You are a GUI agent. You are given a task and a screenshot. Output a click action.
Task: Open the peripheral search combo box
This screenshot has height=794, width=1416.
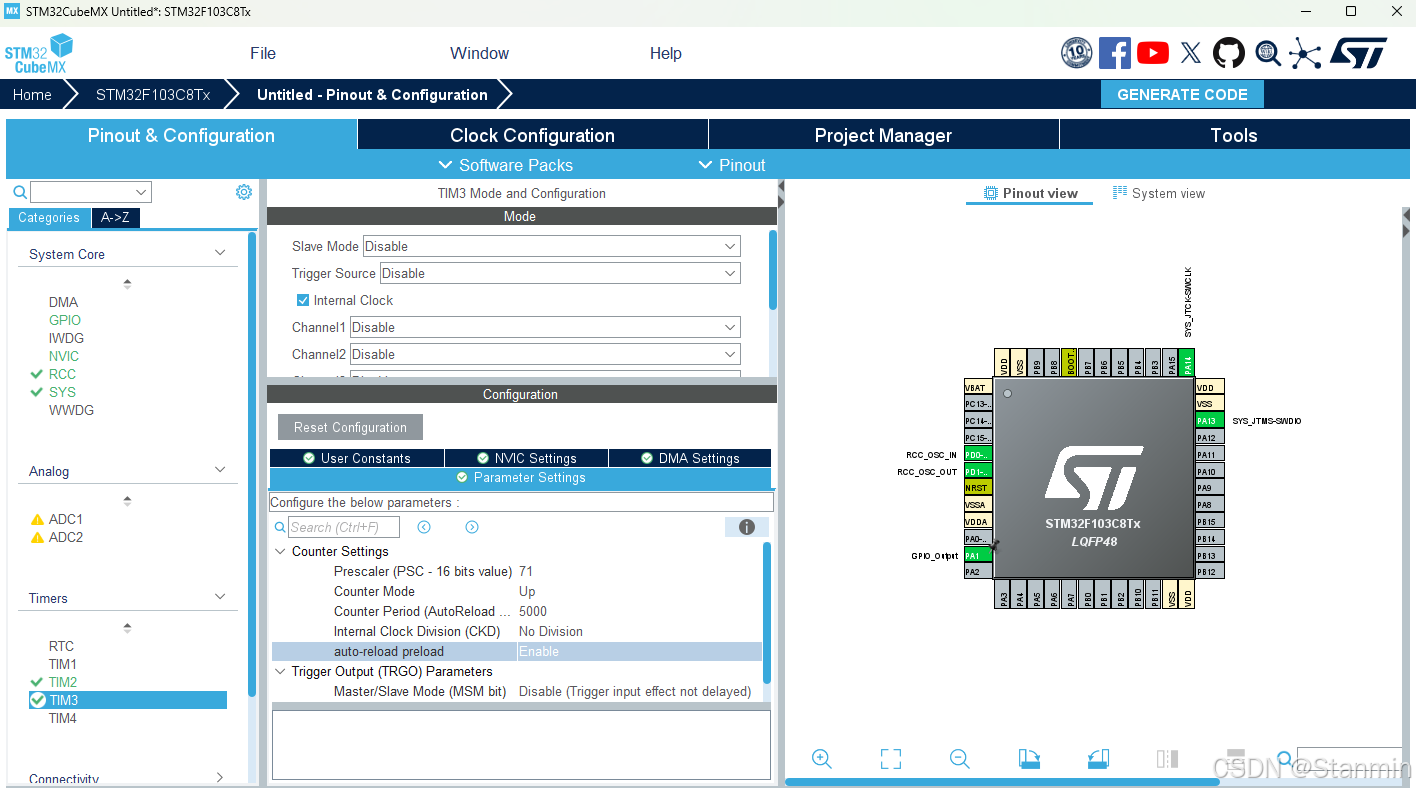coord(90,192)
